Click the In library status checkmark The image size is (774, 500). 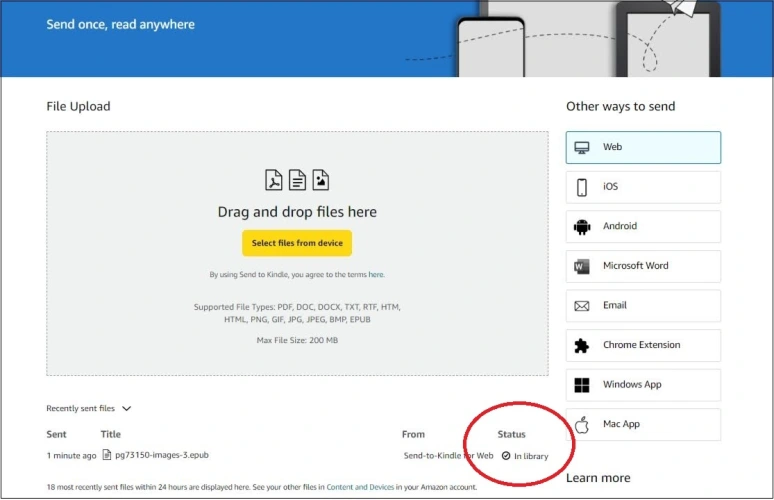coord(506,456)
